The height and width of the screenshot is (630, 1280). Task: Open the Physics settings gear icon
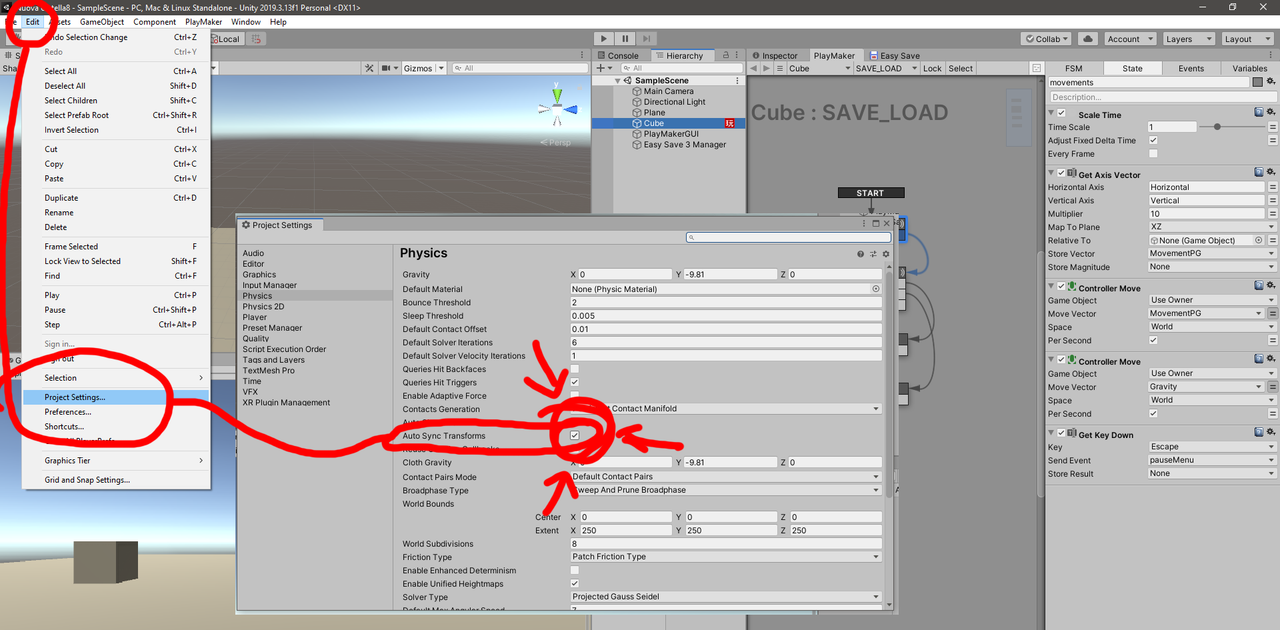tap(885, 254)
